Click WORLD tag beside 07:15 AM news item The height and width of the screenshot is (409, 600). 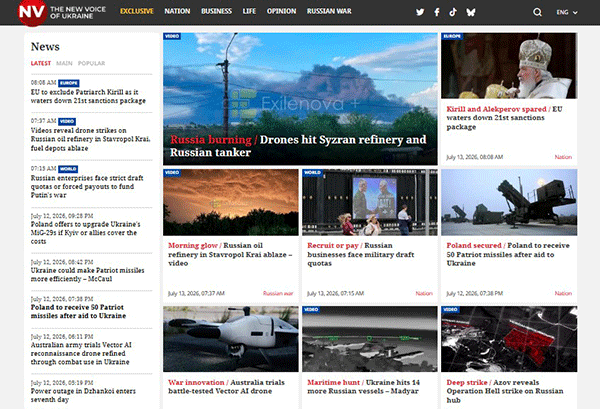click(68, 169)
